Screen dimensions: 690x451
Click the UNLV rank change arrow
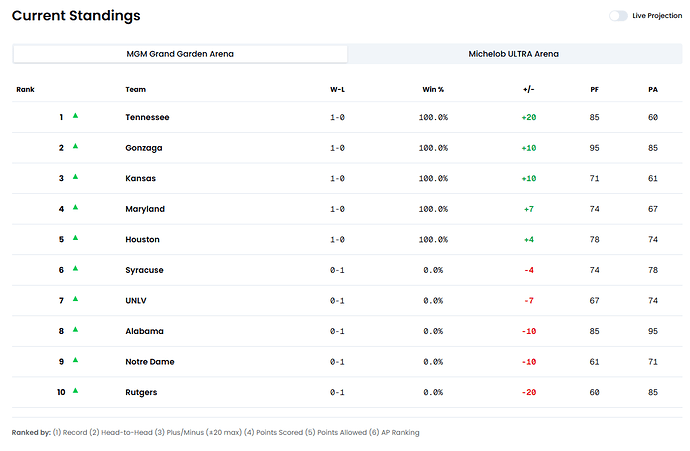coord(75,299)
